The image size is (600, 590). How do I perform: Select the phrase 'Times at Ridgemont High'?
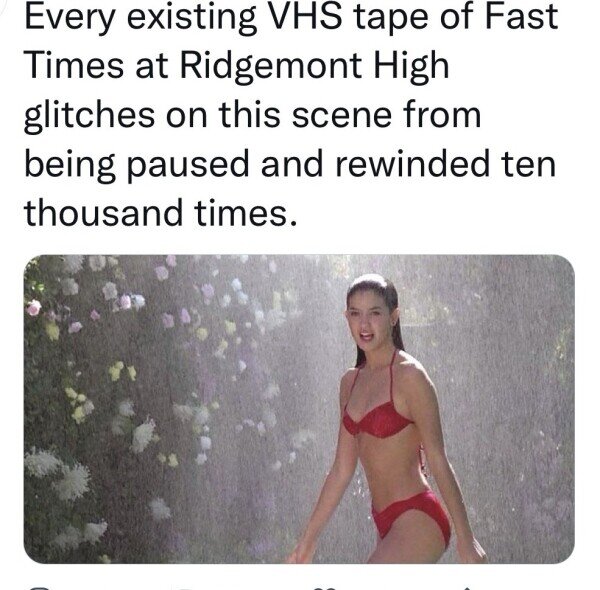pyautogui.click(x=236, y=66)
